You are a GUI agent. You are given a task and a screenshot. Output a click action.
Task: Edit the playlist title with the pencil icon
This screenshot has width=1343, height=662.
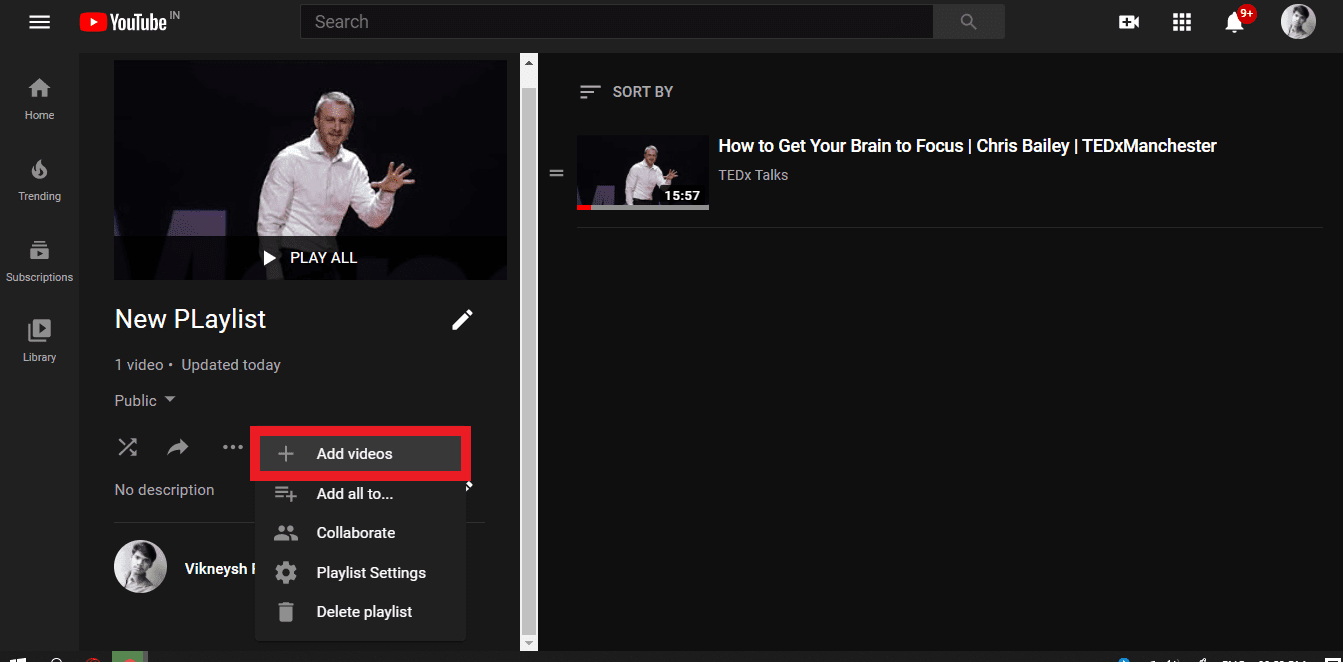[462, 319]
